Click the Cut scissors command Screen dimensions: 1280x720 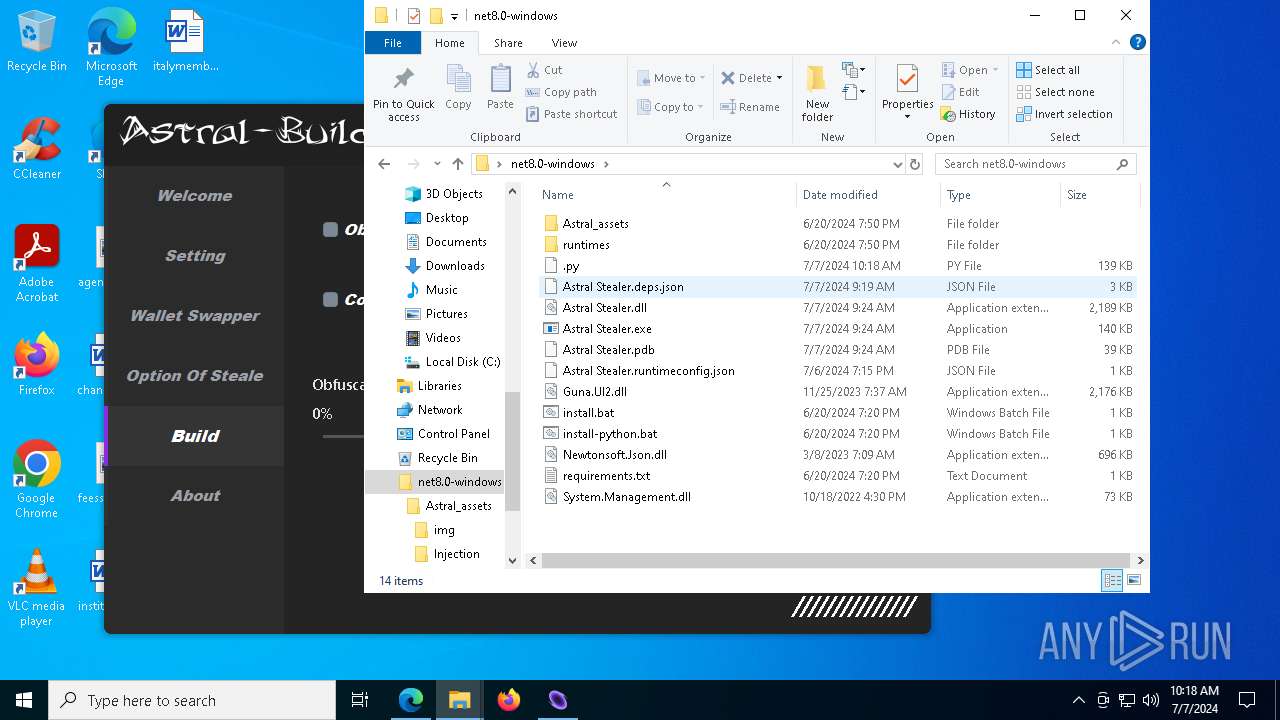point(544,70)
